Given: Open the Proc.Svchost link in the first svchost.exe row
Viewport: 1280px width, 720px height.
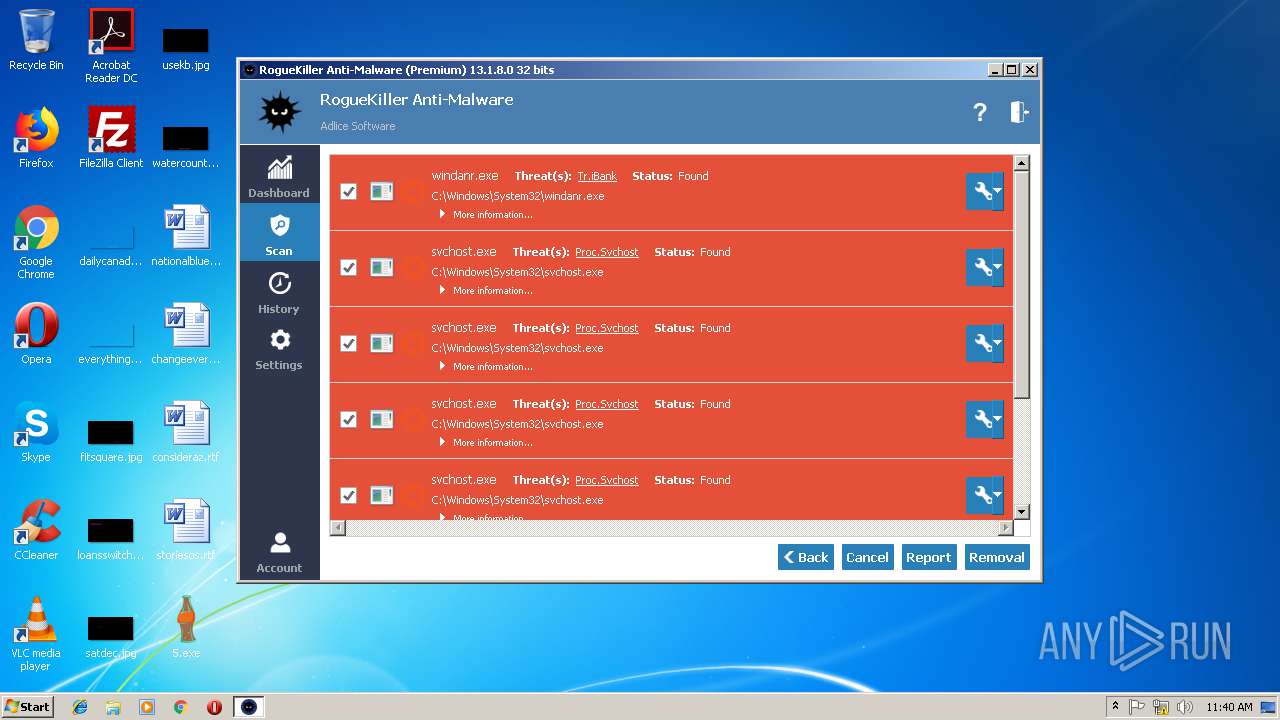Looking at the screenshot, I should [x=607, y=252].
